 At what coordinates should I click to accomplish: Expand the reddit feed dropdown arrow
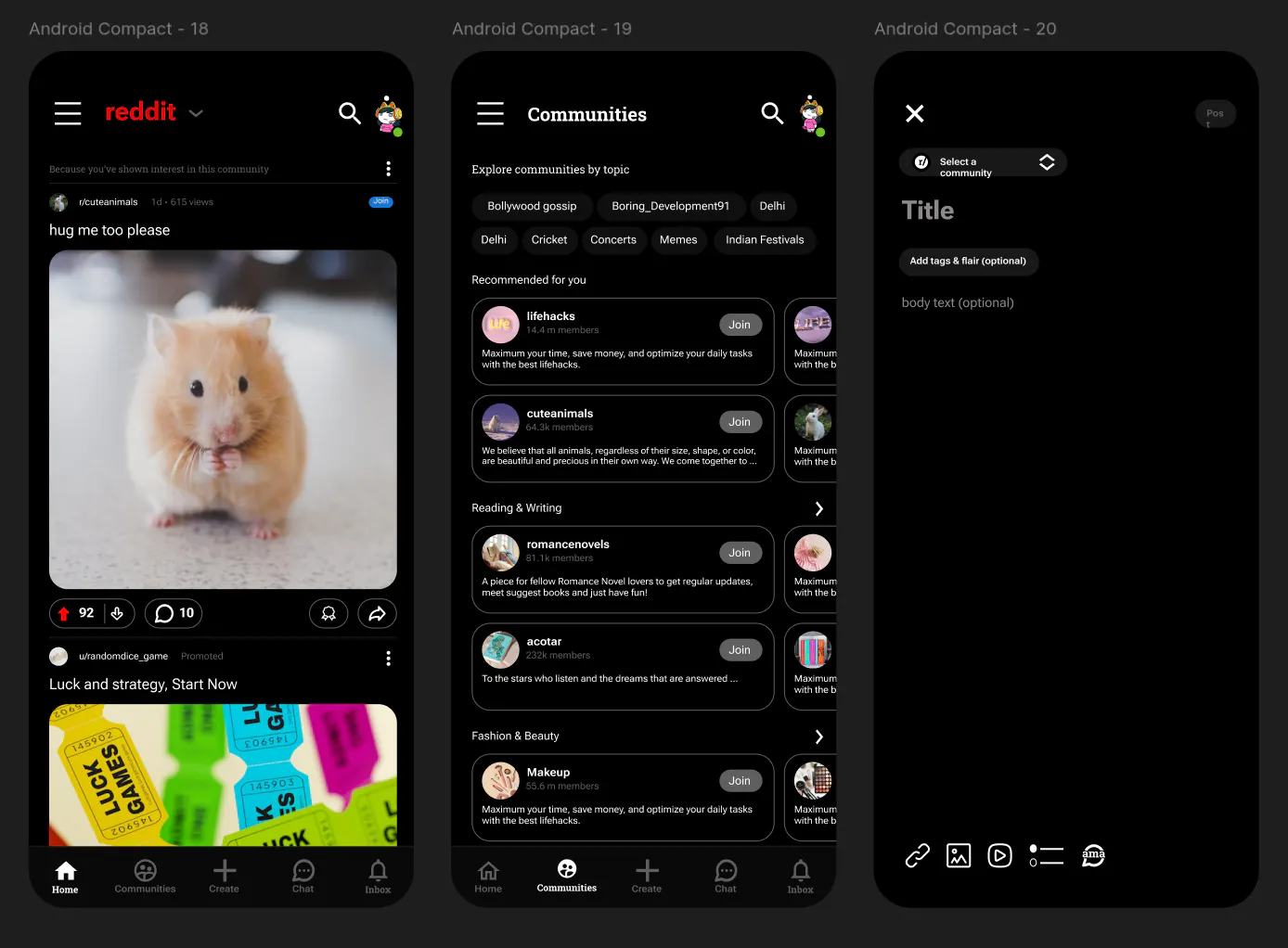pyautogui.click(x=196, y=113)
